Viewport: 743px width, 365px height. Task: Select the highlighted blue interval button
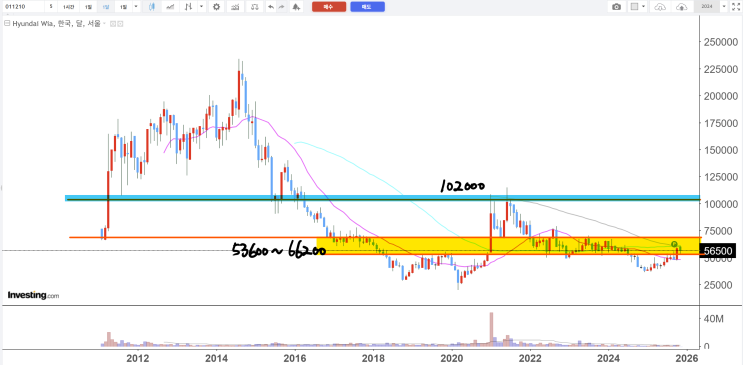(x=106, y=7)
